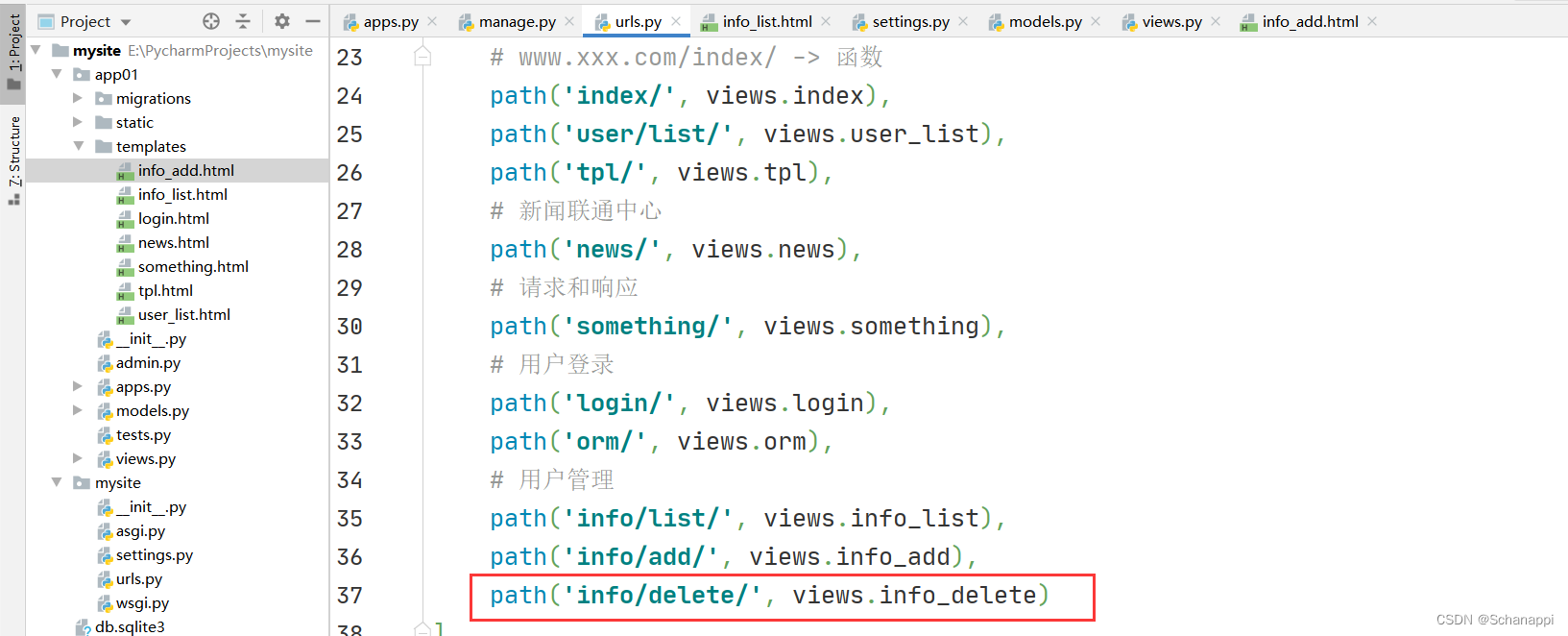Close the views.py tab
Image resolution: width=1568 pixels, height=636 pixels.
coord(1216,21)
